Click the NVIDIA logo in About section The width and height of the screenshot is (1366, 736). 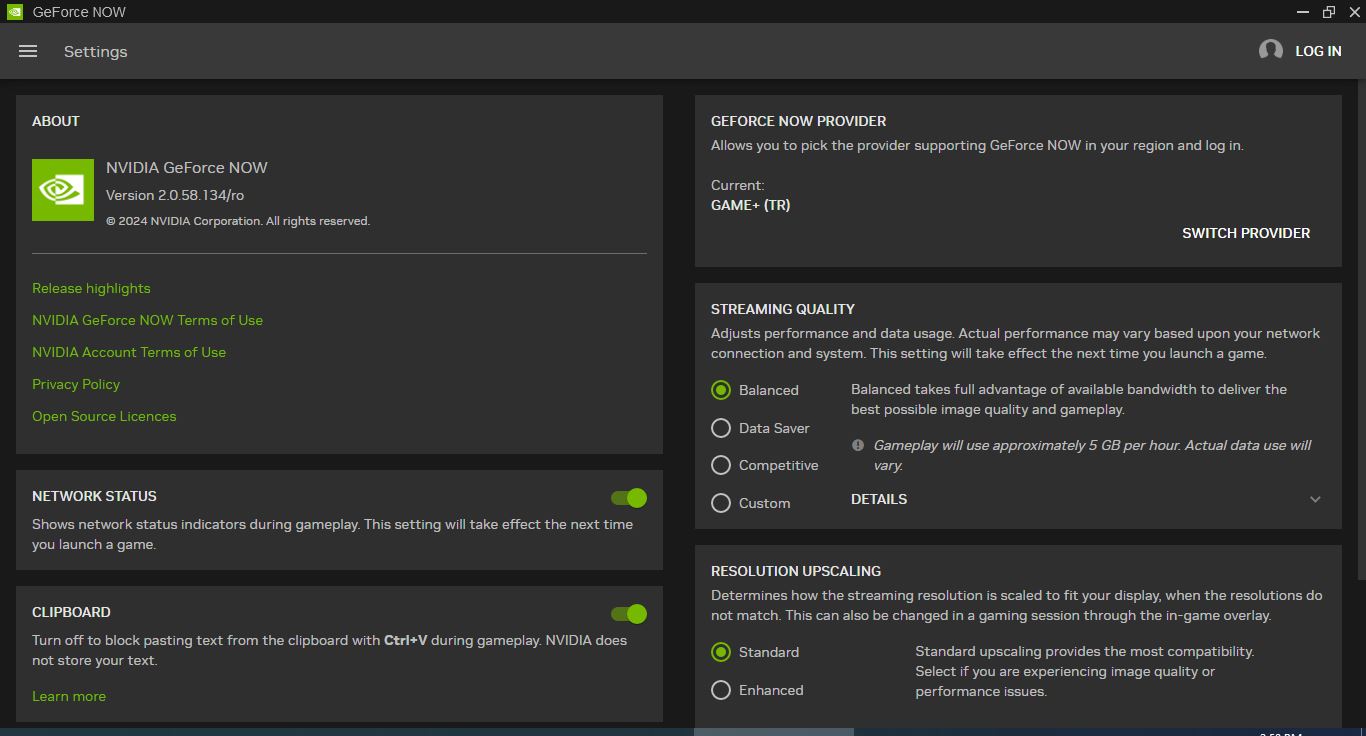(63, 190)
